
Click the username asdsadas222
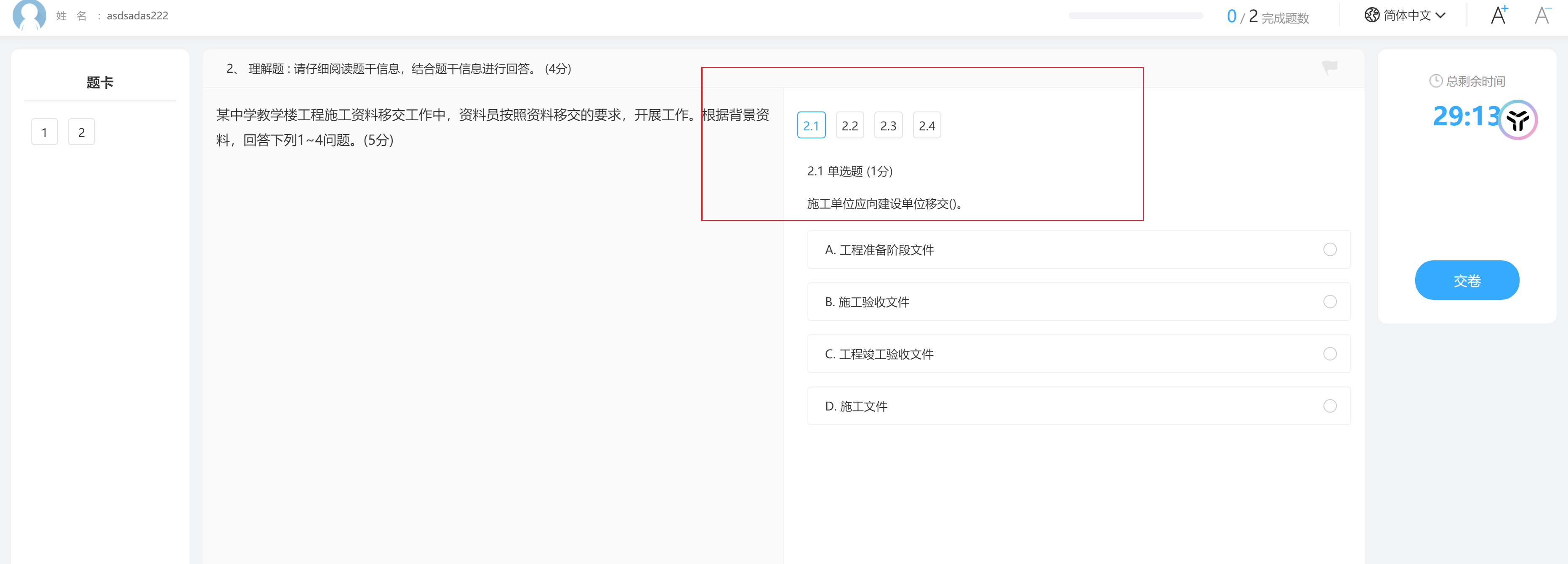(x=138, y=16)
